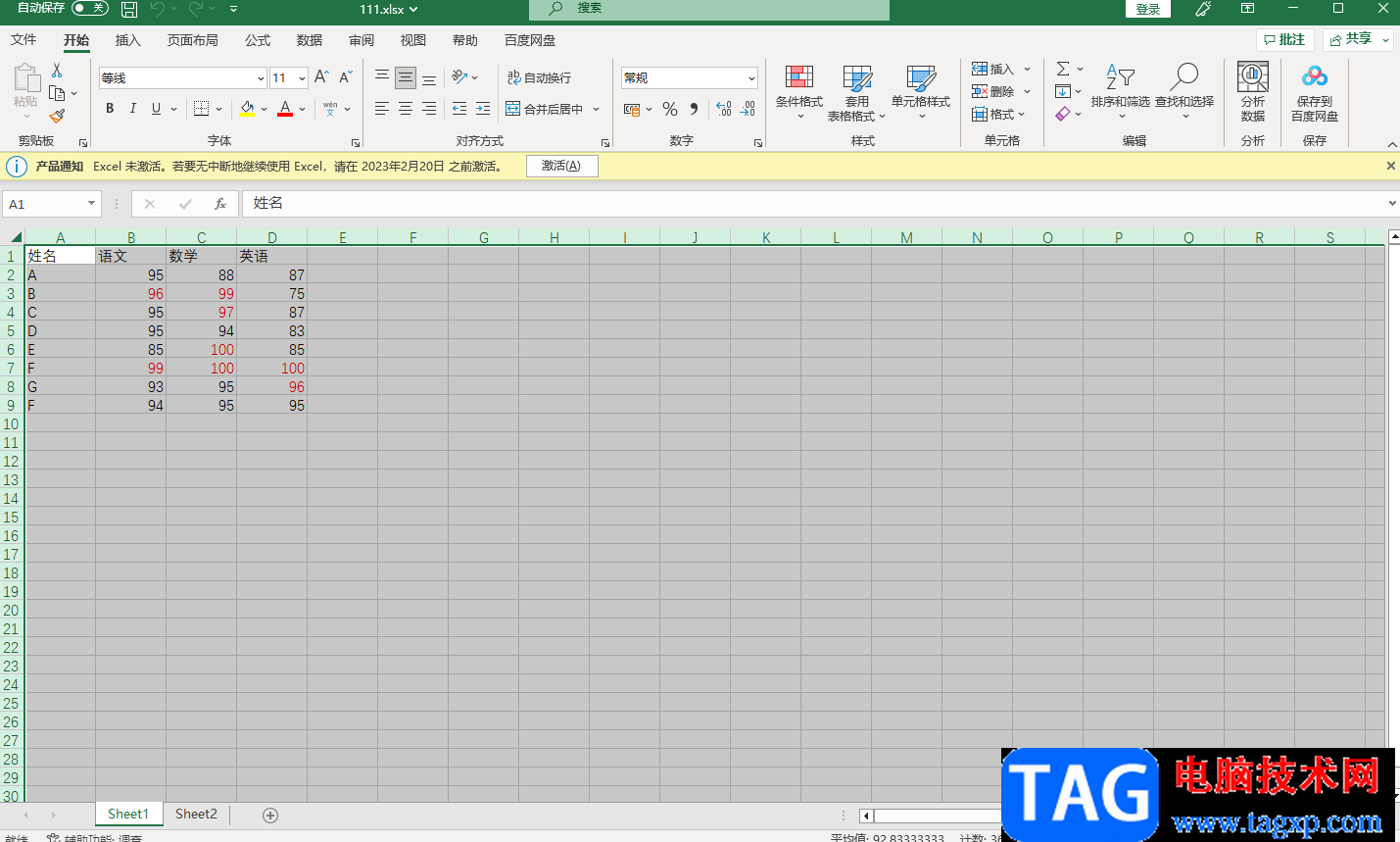Open the font size dropdown showing 11
The image size is (1400, 842).
(302, 78)
